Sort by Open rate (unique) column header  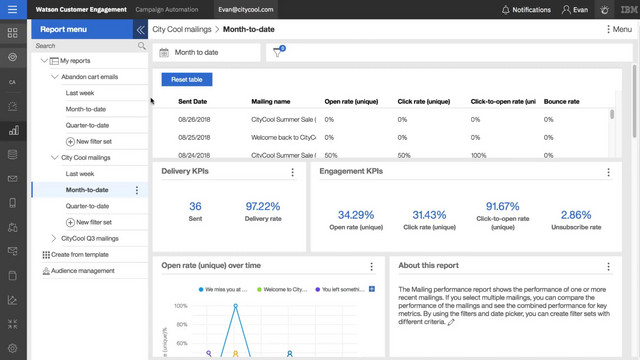(x=351, y=101)
